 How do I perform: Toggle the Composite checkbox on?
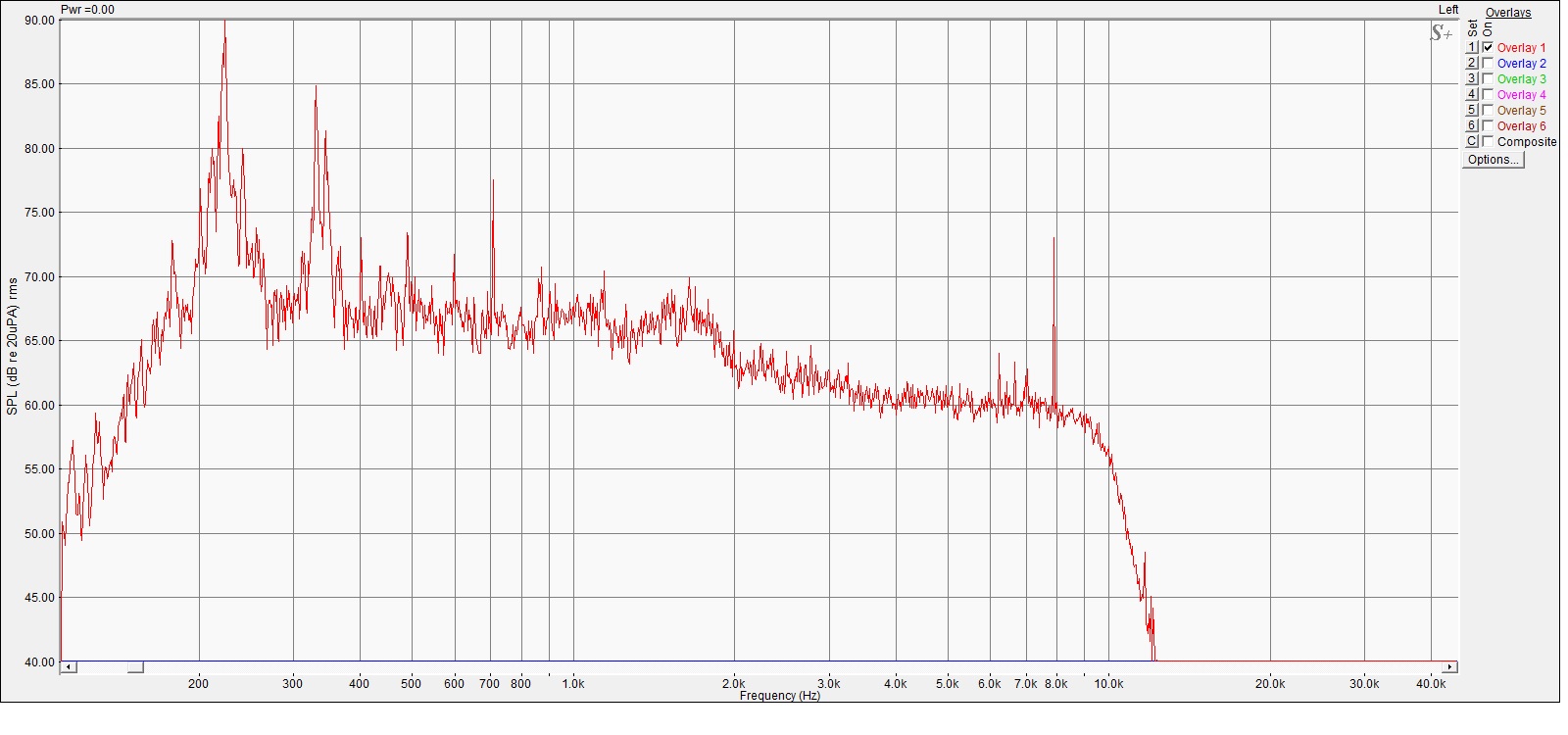[x=1488, y=141]
